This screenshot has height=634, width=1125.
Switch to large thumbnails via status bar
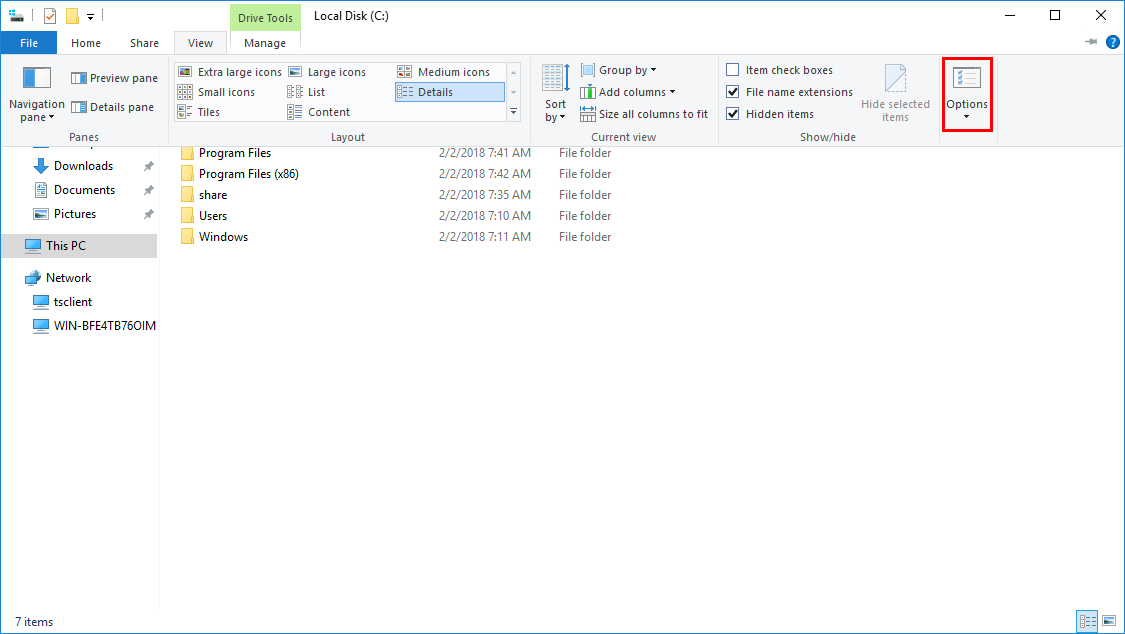1109,621
